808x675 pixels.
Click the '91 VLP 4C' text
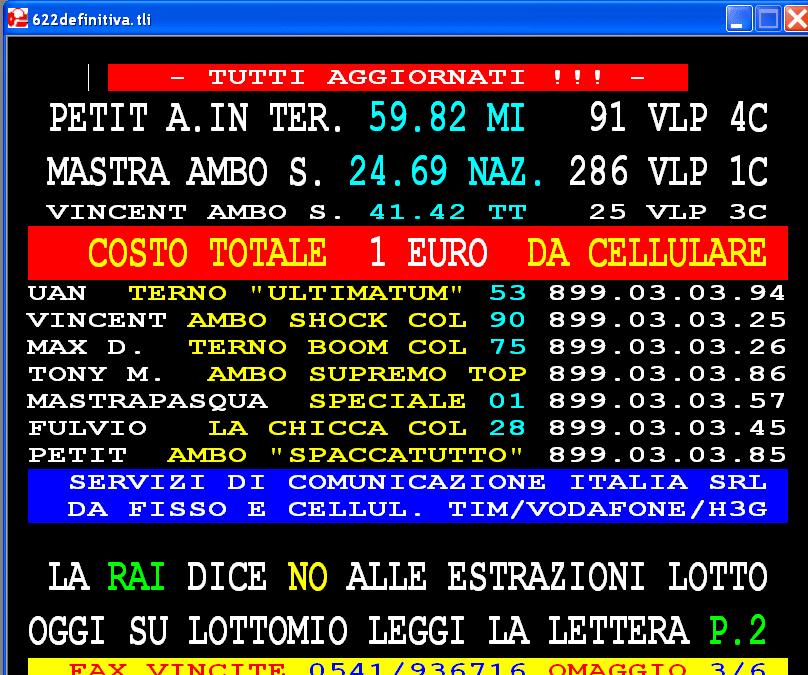(x=679, y=117)
